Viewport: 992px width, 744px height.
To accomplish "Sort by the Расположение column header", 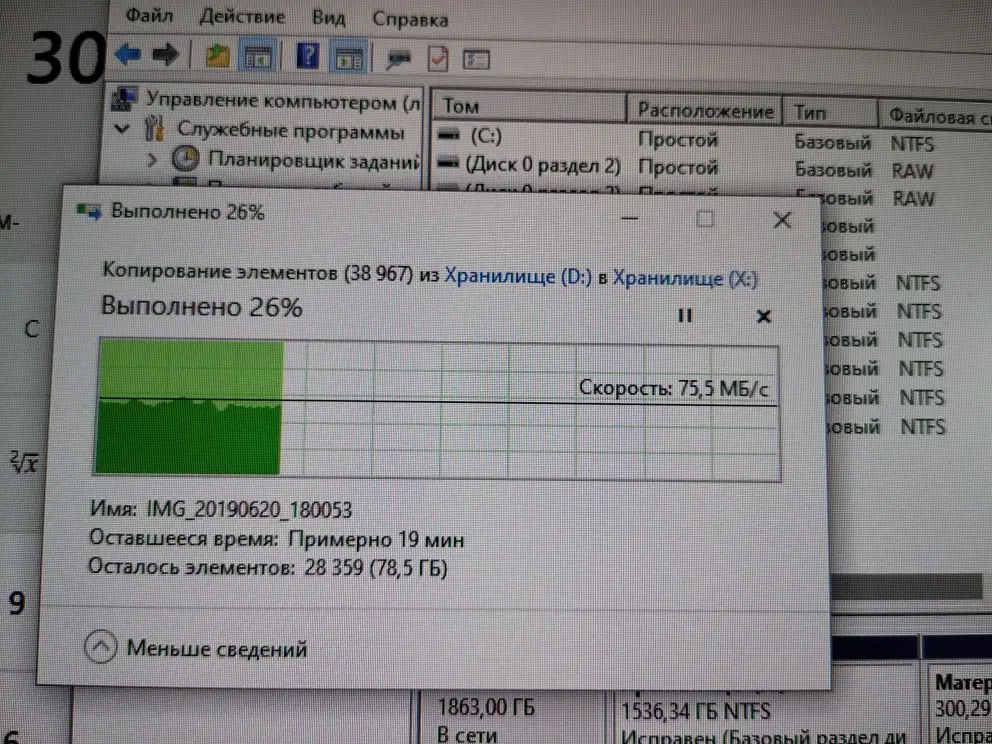I will click(705, 111).
